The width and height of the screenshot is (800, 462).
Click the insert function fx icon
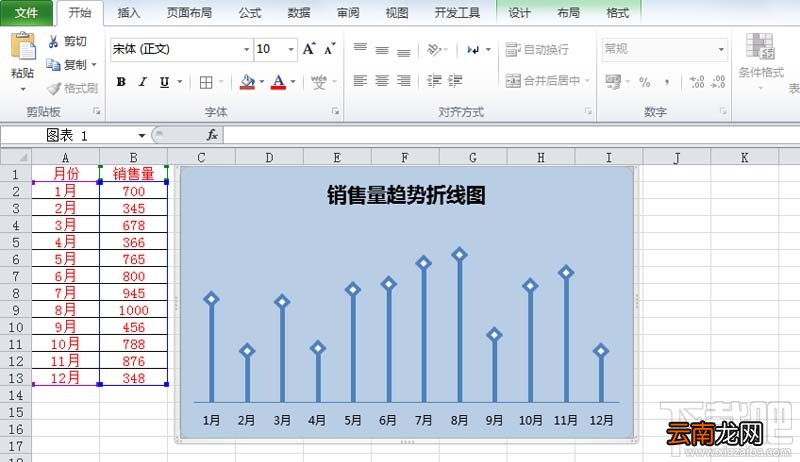pos(212,135)
